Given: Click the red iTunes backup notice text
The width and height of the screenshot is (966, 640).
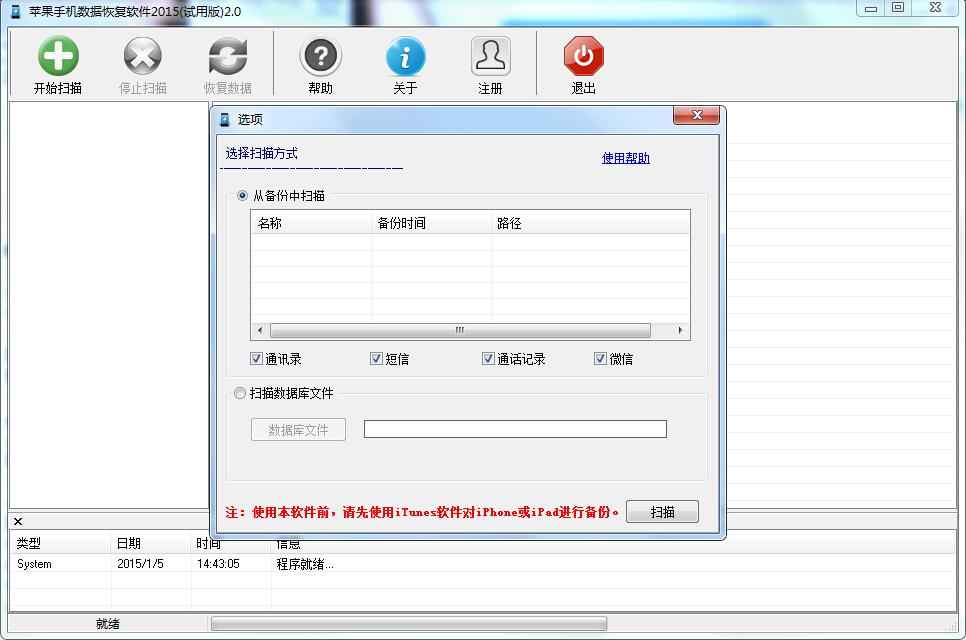Looking at the screenshot, I should click(422, 512).
